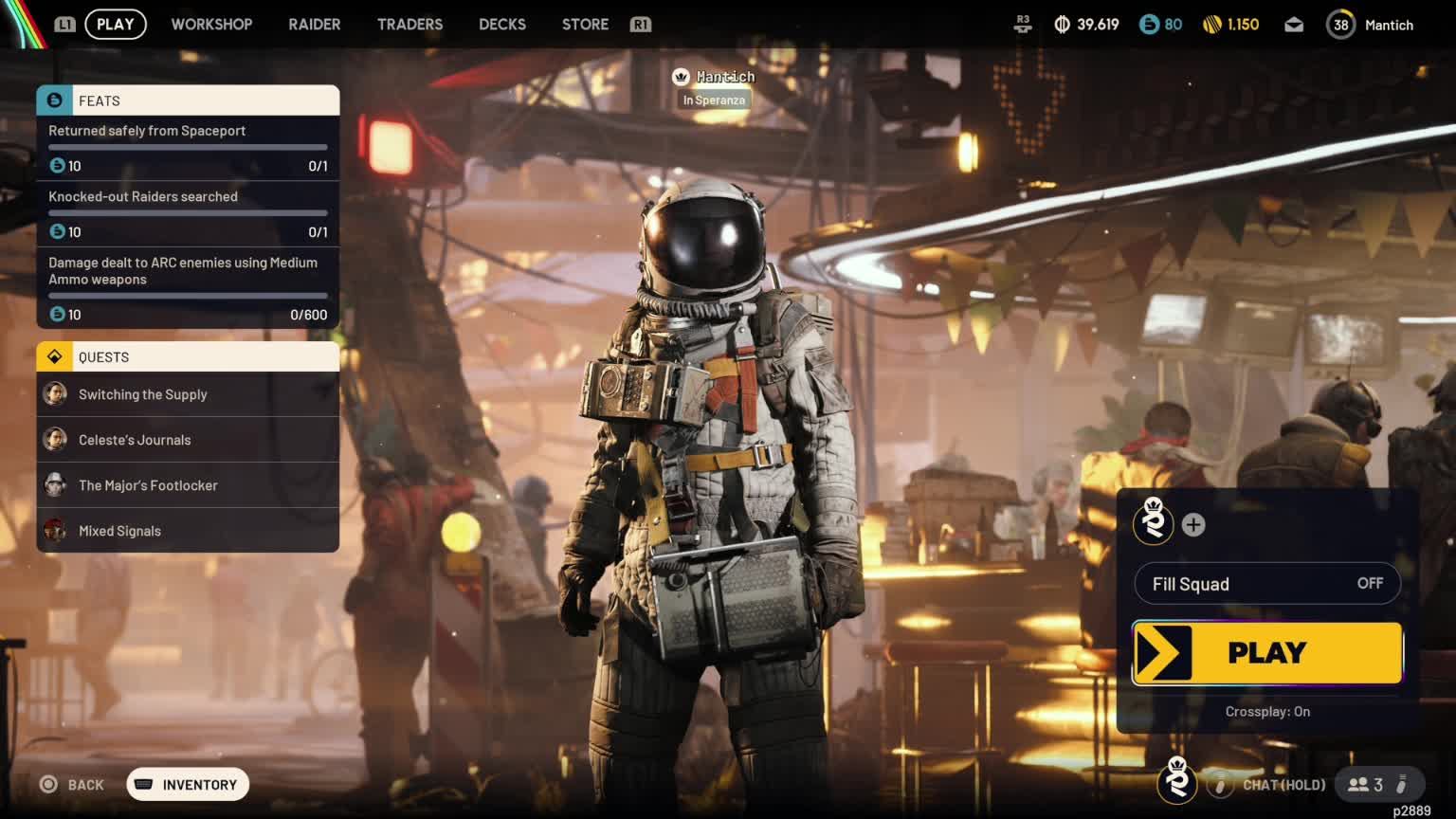Add a squad member with the plus icon

click(1193, 525)
